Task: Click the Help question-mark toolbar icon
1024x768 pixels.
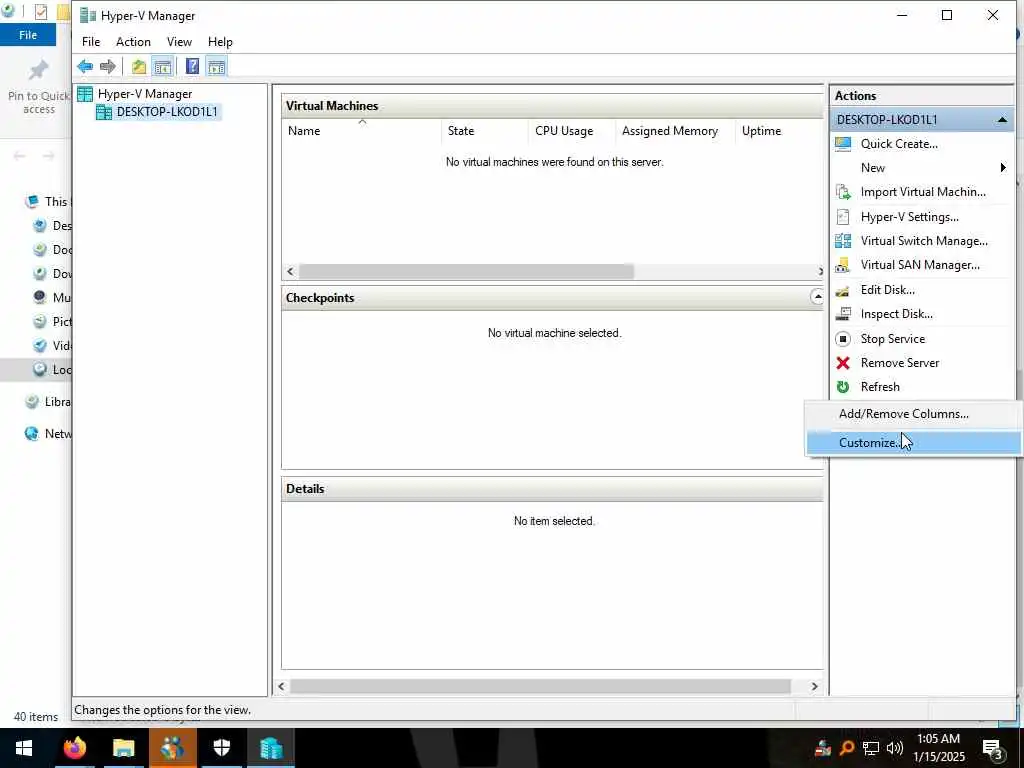Action: tap(192, 67)
